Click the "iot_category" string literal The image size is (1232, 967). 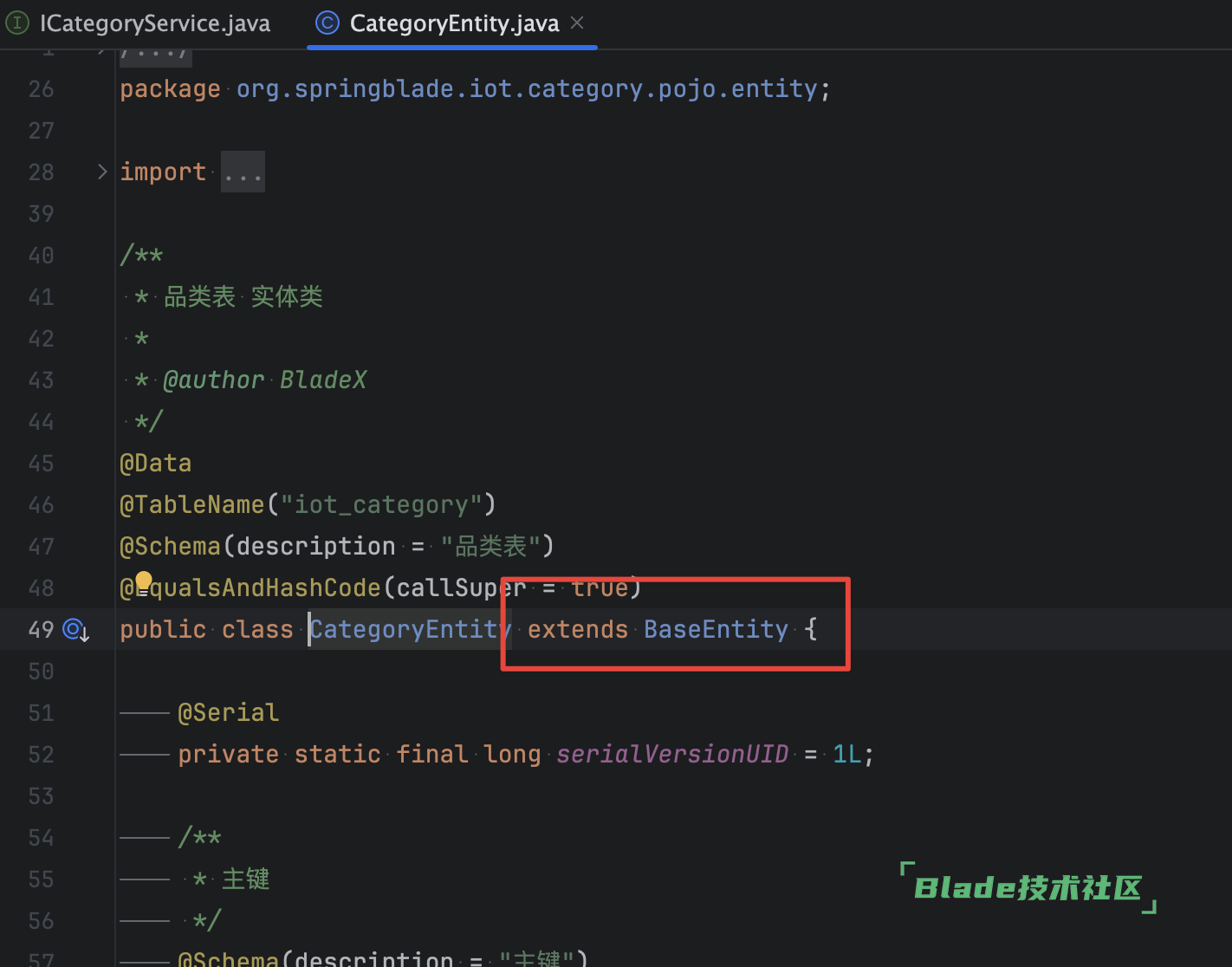pos(380,505)
